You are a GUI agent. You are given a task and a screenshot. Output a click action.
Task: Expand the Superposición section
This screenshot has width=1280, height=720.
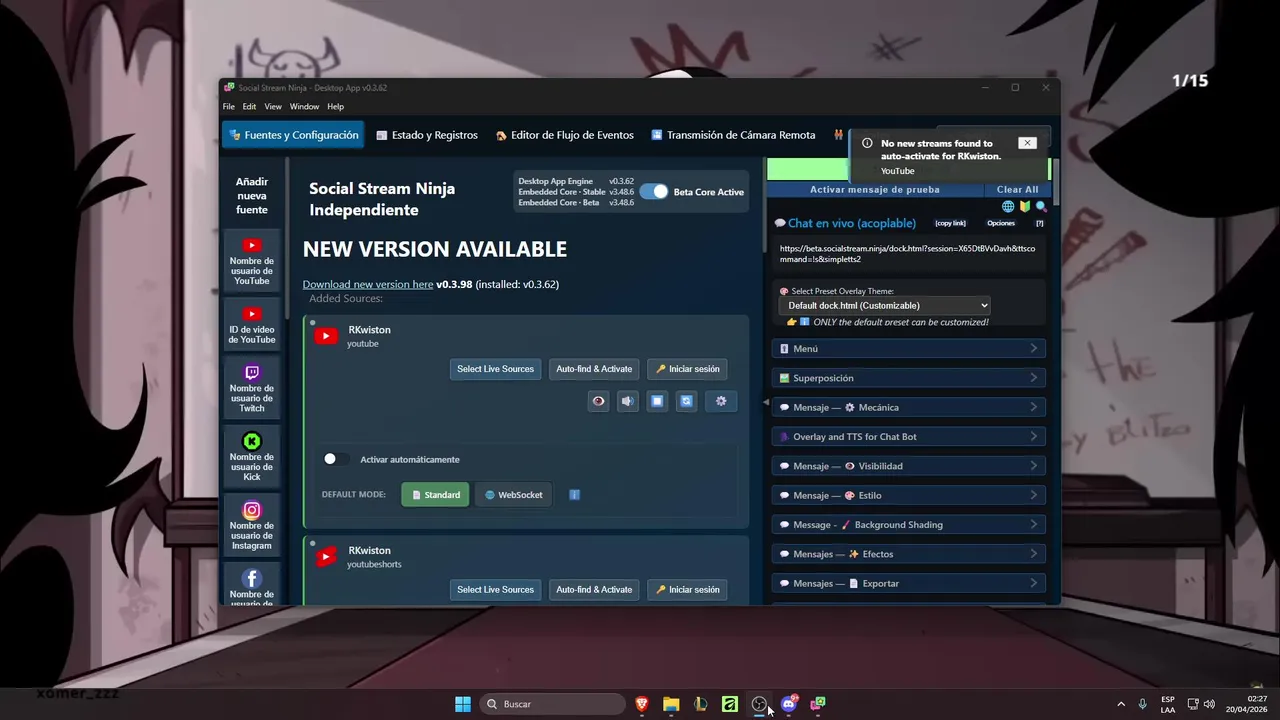click(909, 378)
